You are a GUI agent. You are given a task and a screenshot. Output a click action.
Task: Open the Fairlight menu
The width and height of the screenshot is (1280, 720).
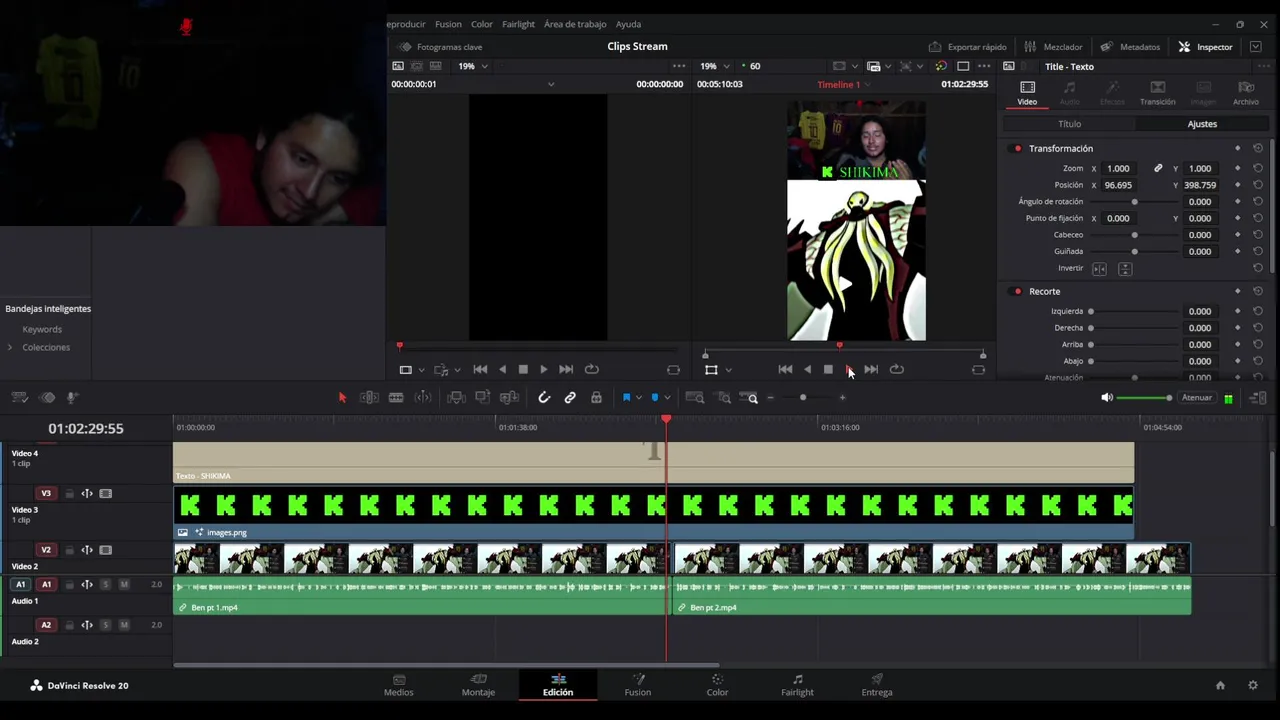tap(518, 24)
